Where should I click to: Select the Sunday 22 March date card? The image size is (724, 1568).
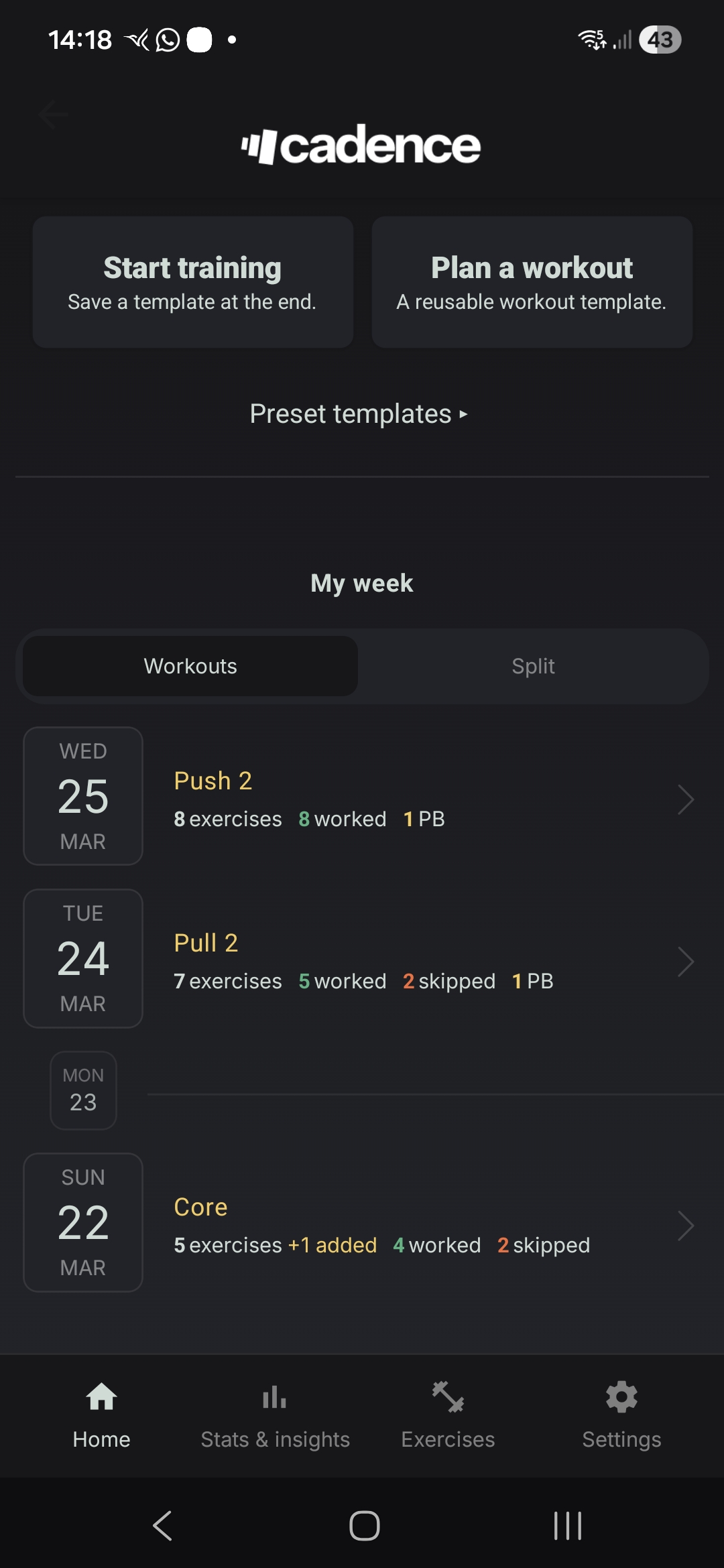(x=82, y=1222)
